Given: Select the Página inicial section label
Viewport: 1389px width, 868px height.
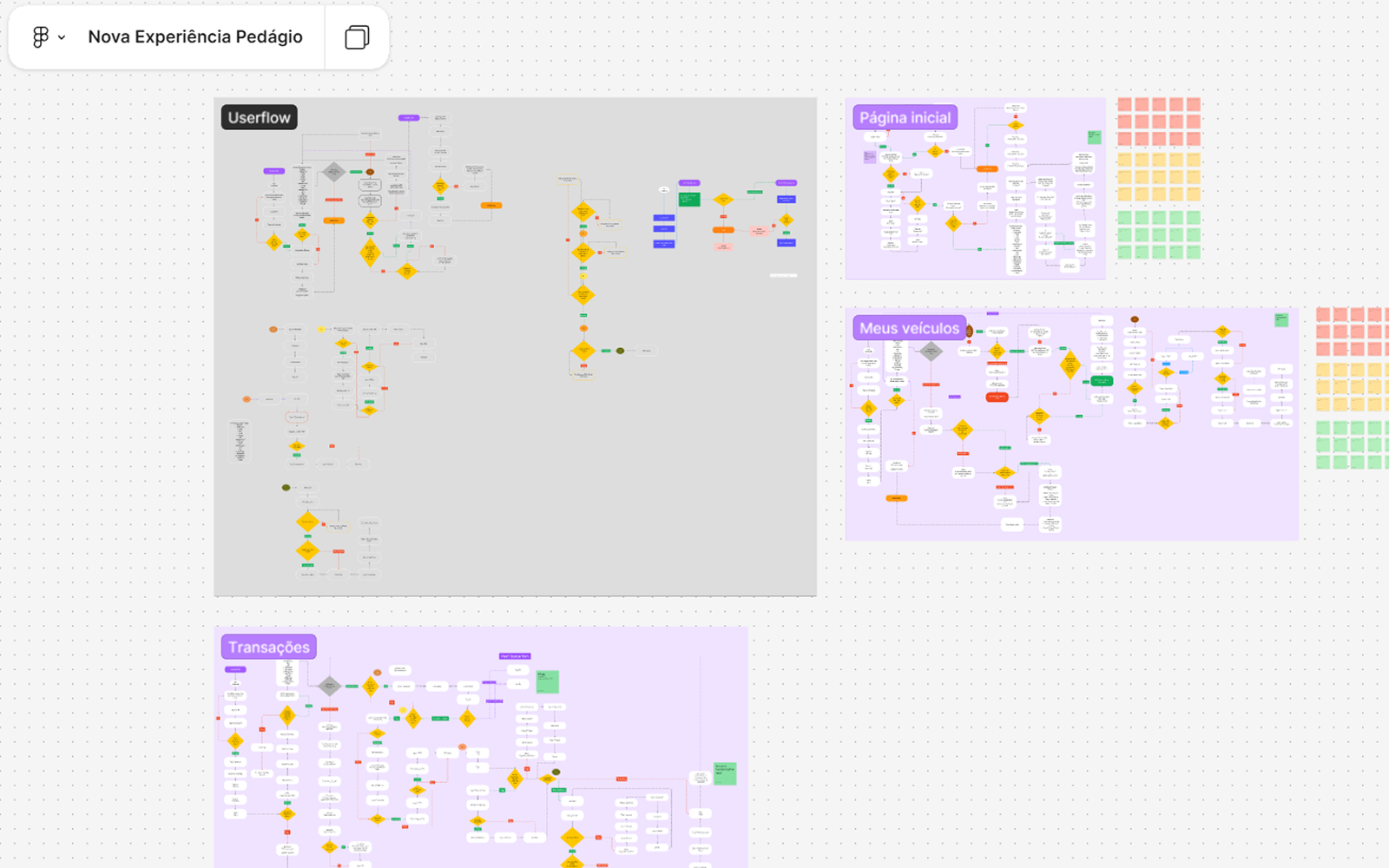Looking at the screenshot, I should pyautogui.click(x=905, y=117).
